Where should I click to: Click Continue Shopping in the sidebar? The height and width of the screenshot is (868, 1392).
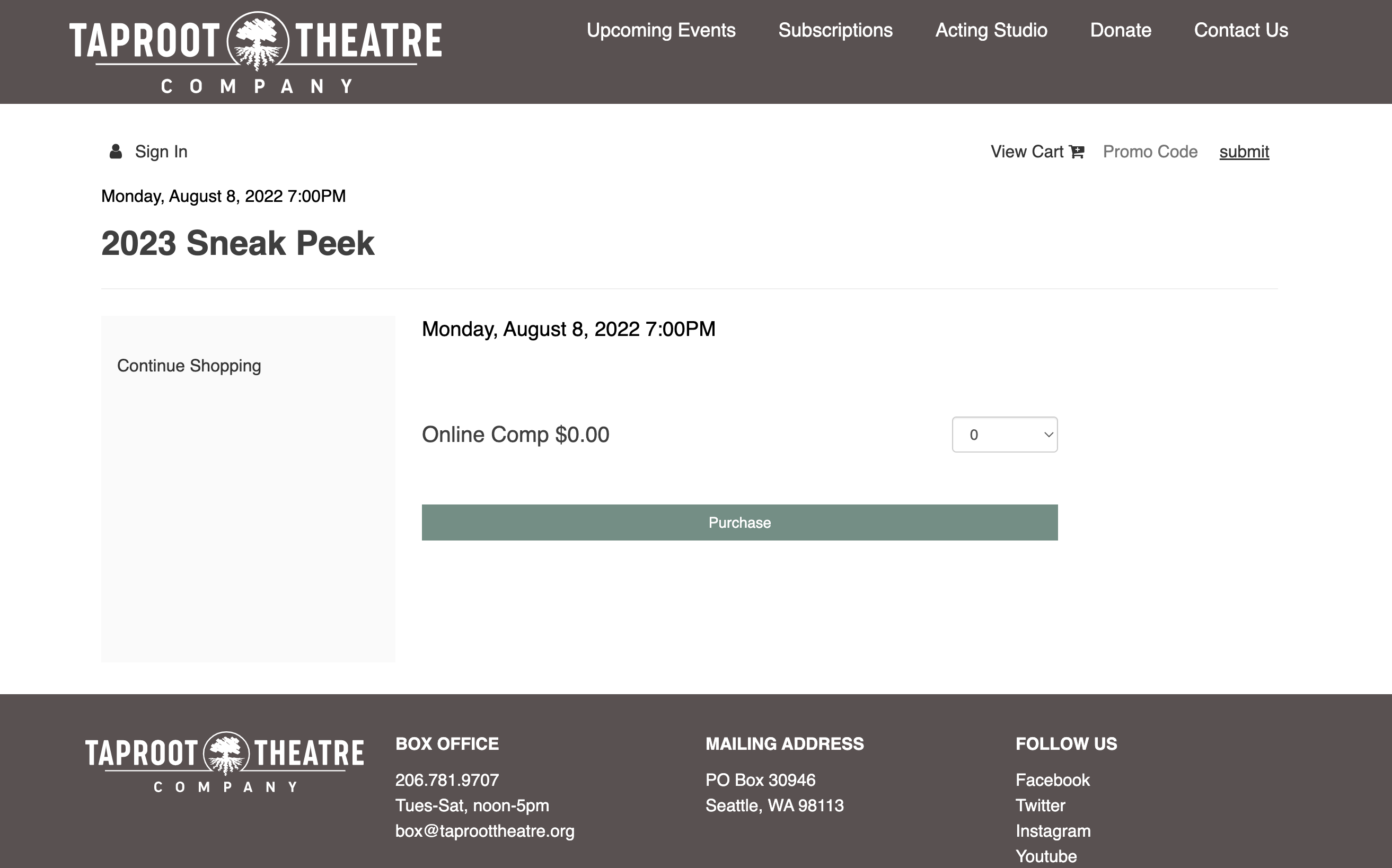point(189,366)
